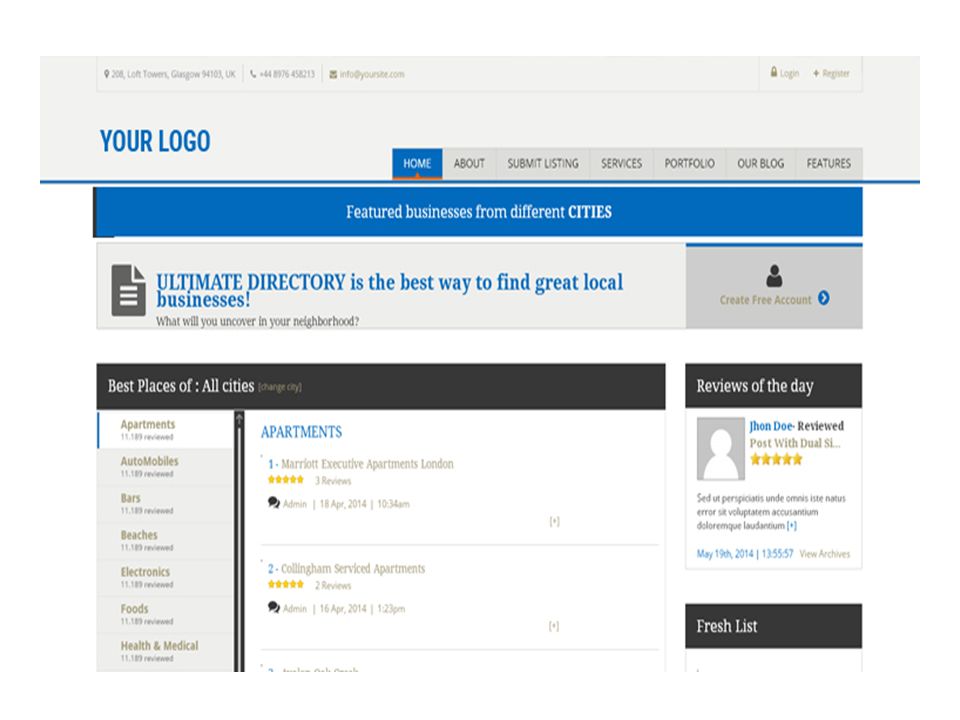Select the Electronics category
Viewport: 960px width, 720px height.
165,577
